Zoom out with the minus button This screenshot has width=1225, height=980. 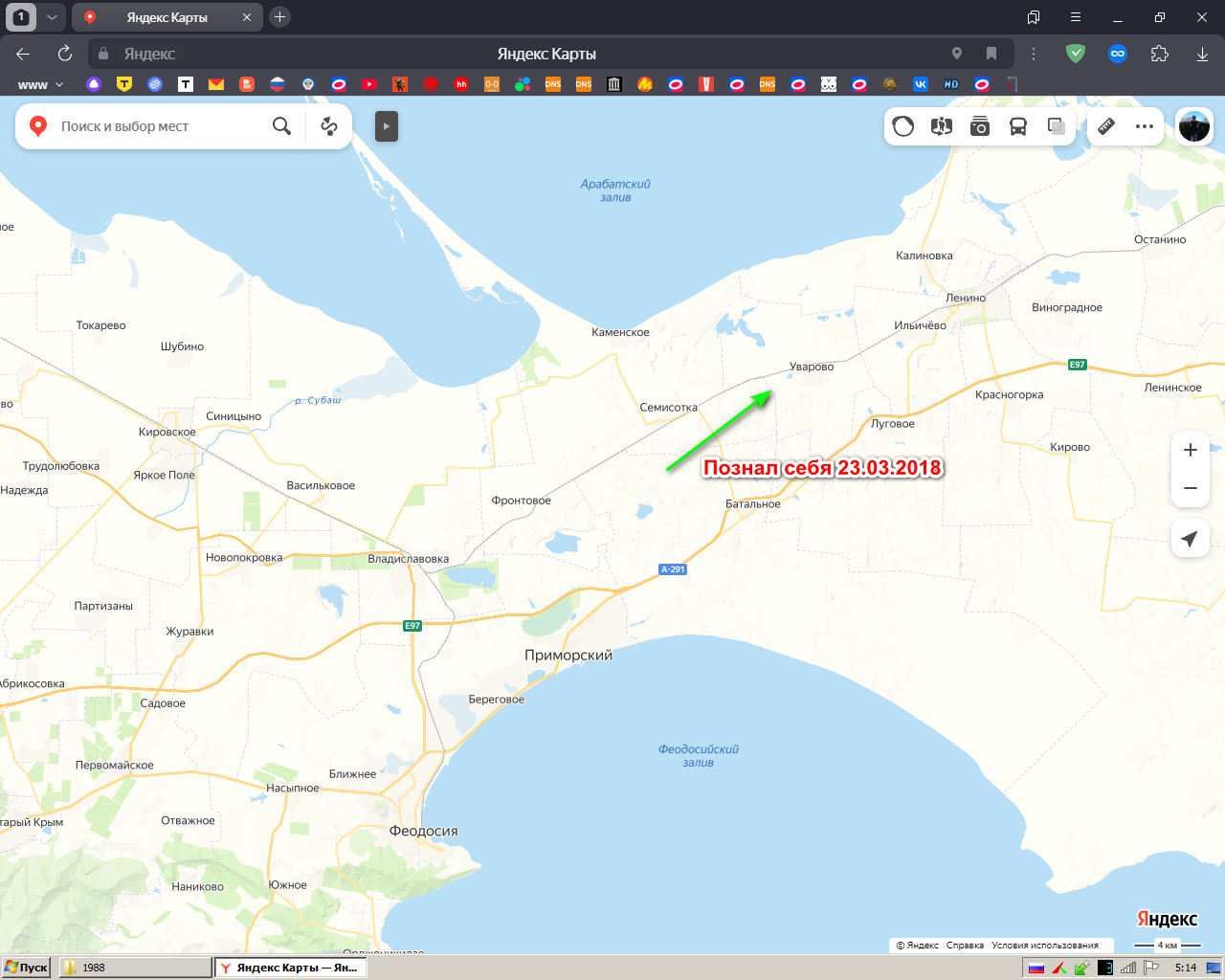pyautogui.click(x=1191, y=488)
